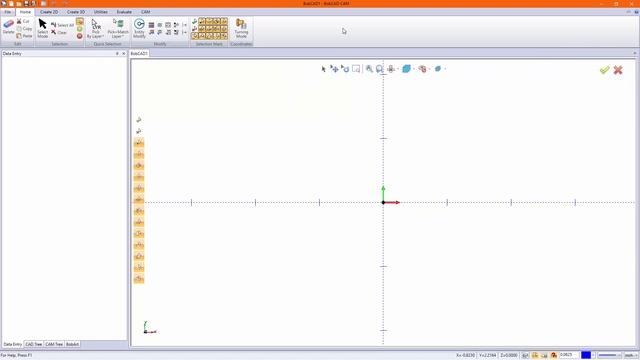
Task: Click the blue cube view orientation icon
Action: (x=406, y=69)
